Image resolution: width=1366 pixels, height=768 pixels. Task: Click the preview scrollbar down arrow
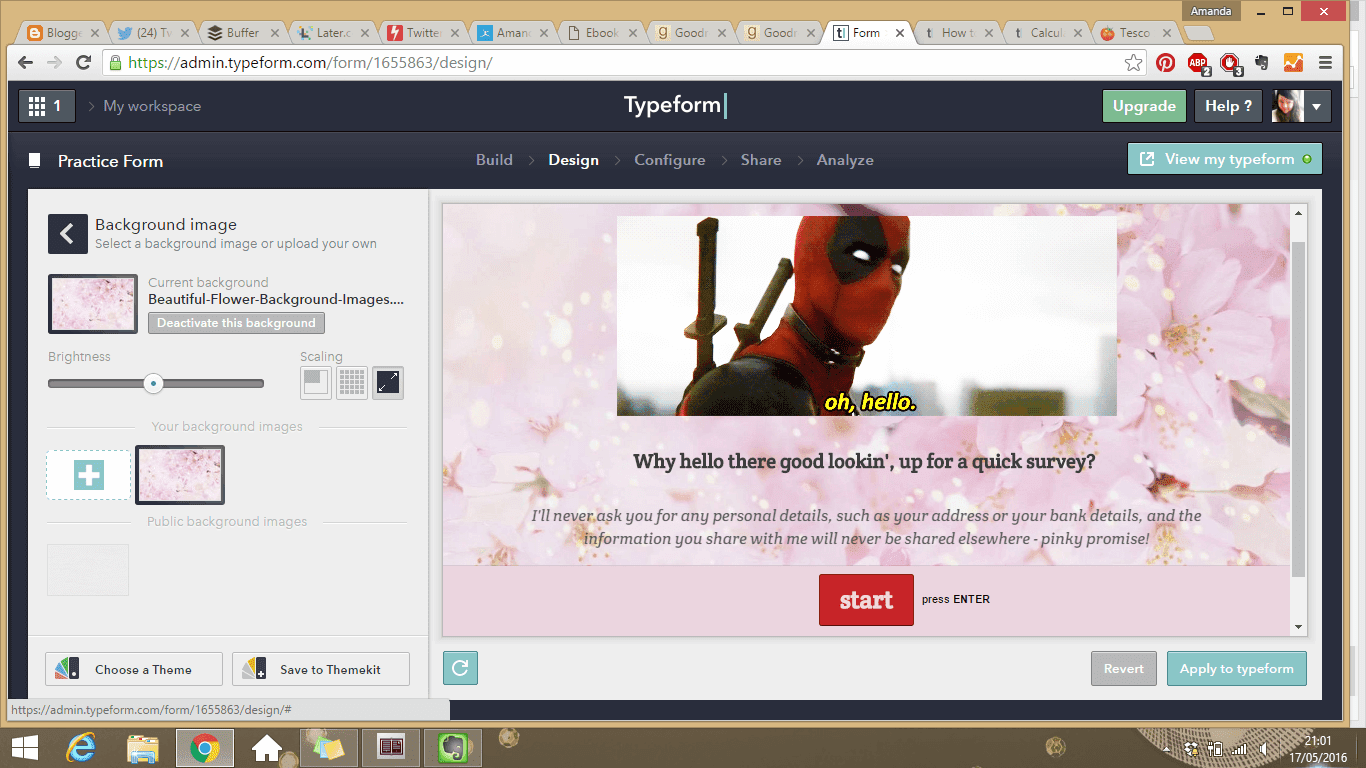[1299, 627]
